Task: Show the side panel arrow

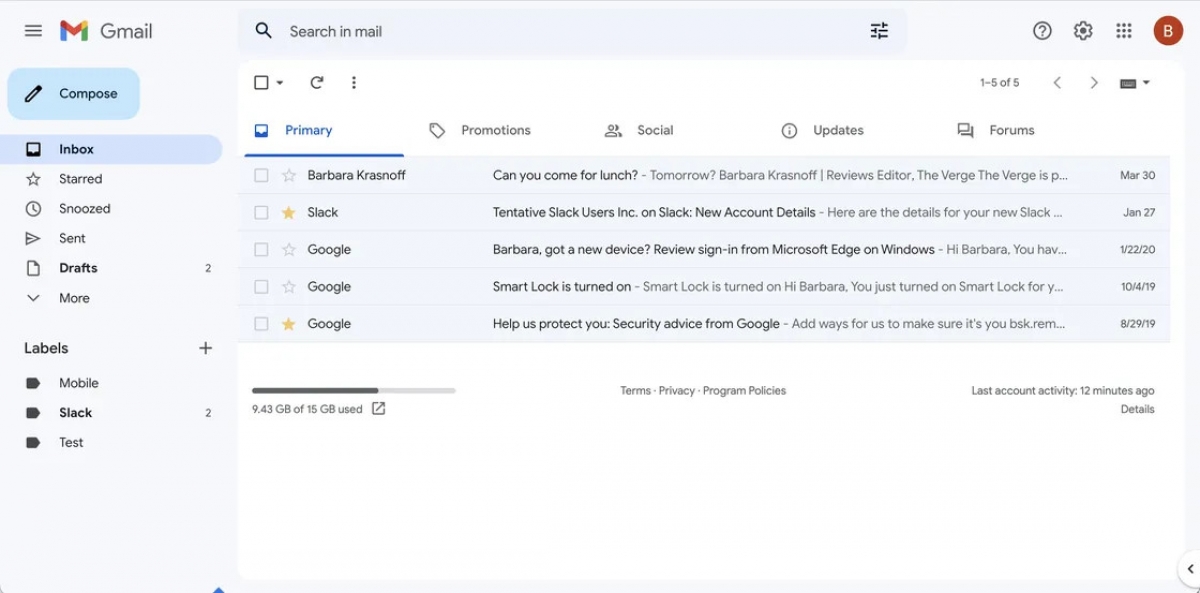Action: [1190, 569]
